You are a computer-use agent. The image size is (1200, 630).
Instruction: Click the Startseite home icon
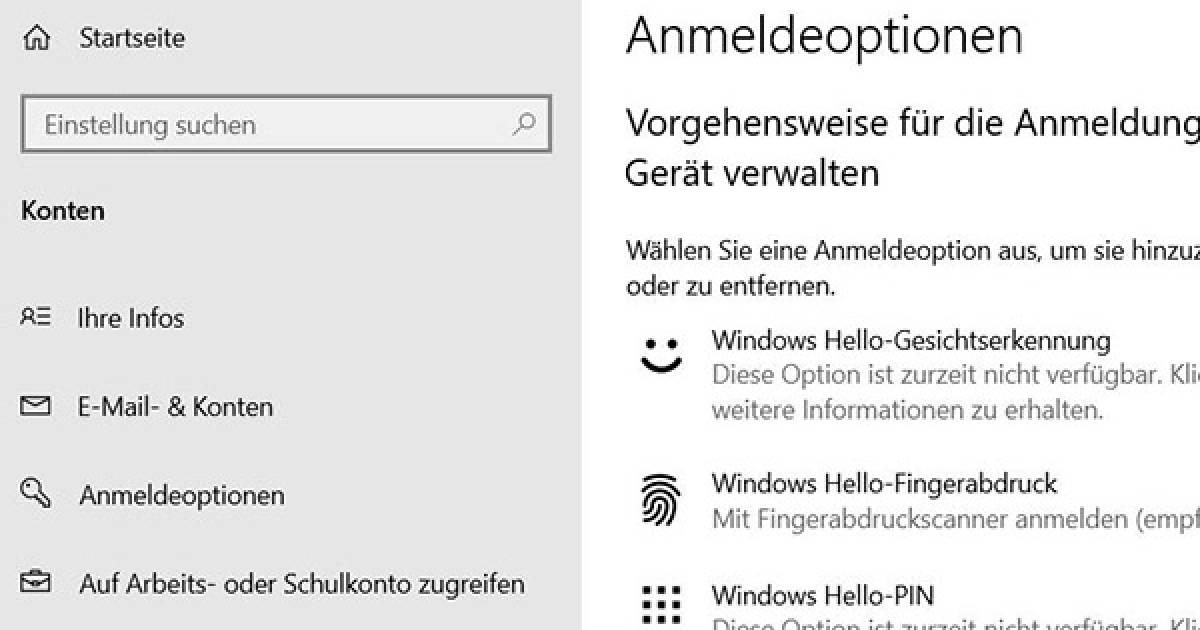(x=36, y=37)
